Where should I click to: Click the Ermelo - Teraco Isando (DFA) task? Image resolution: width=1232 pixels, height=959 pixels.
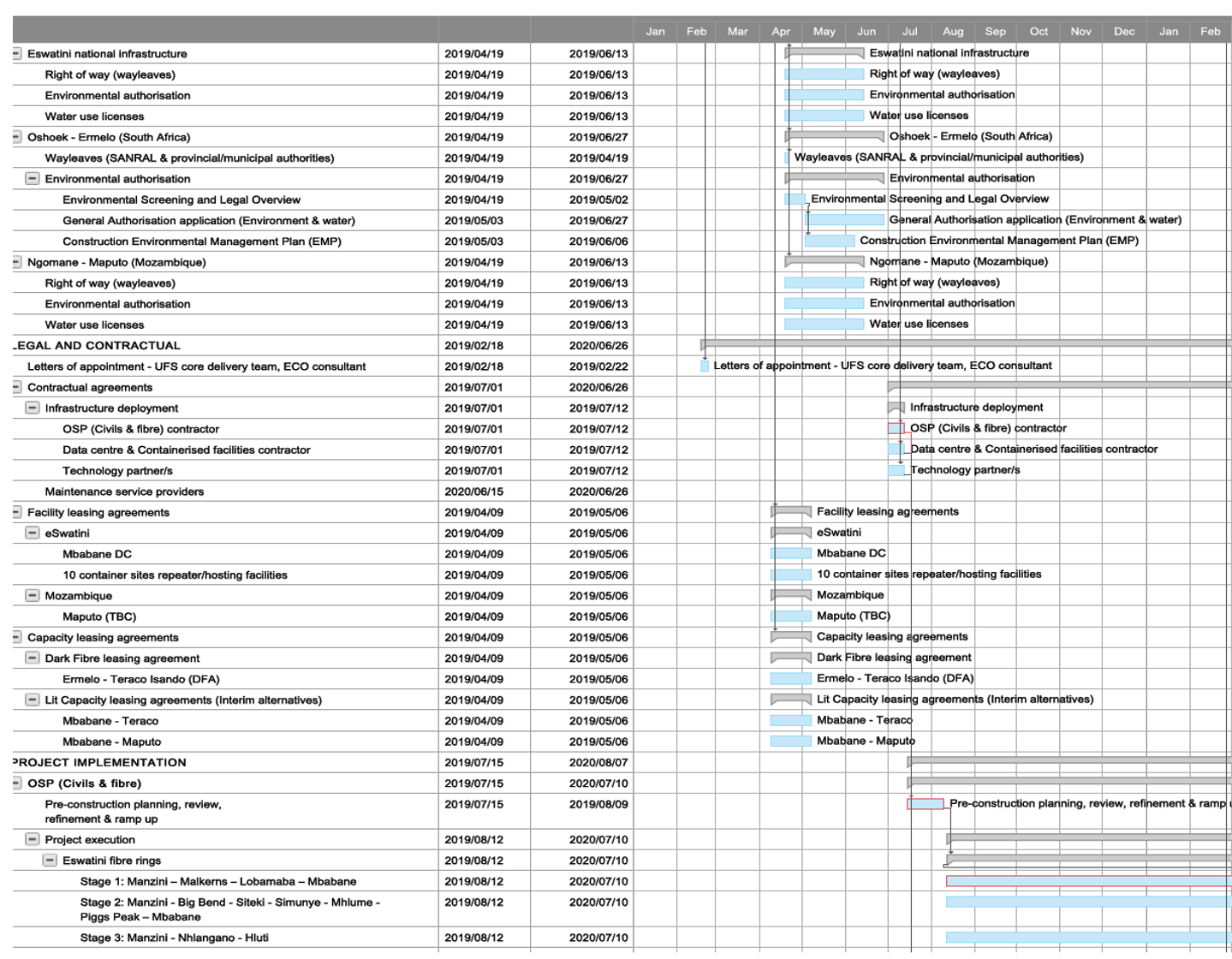140,679
